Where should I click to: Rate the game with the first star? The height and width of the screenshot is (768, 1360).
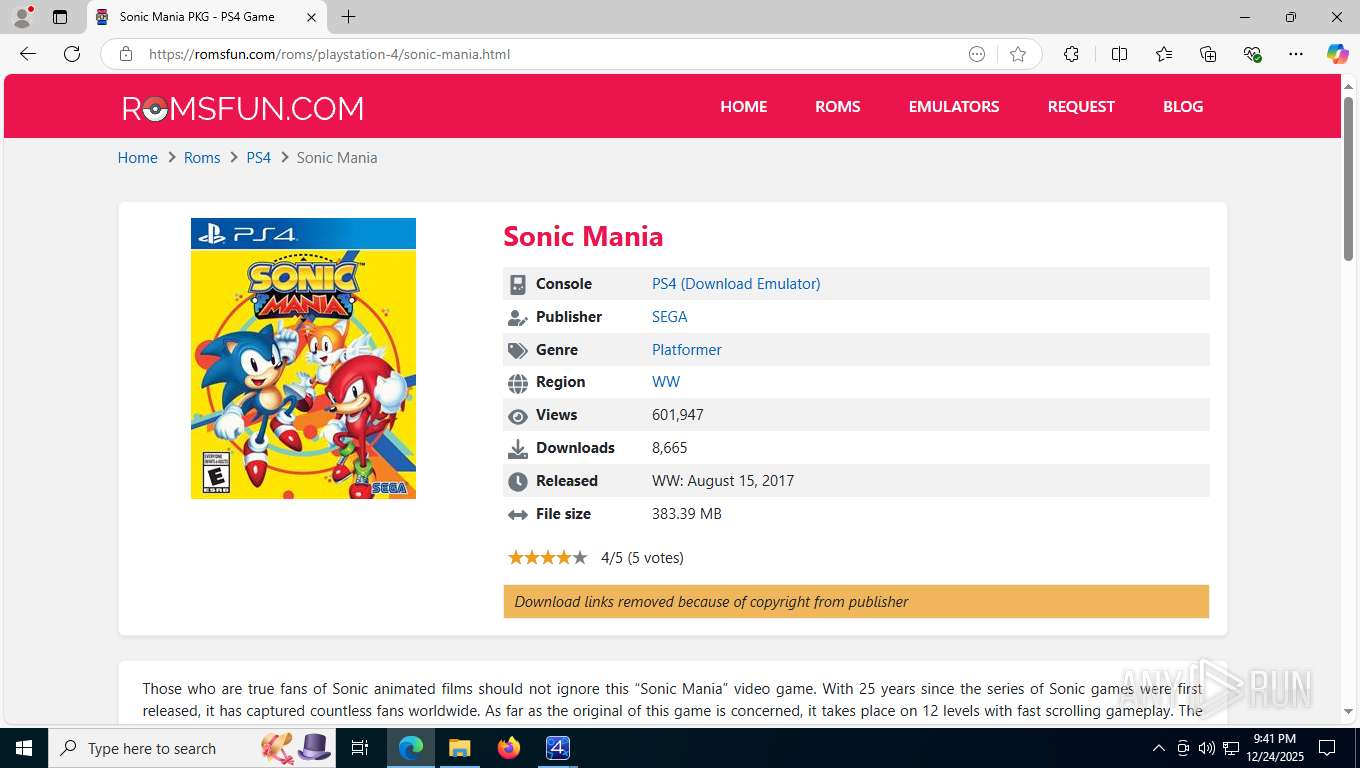click(516, 557)
